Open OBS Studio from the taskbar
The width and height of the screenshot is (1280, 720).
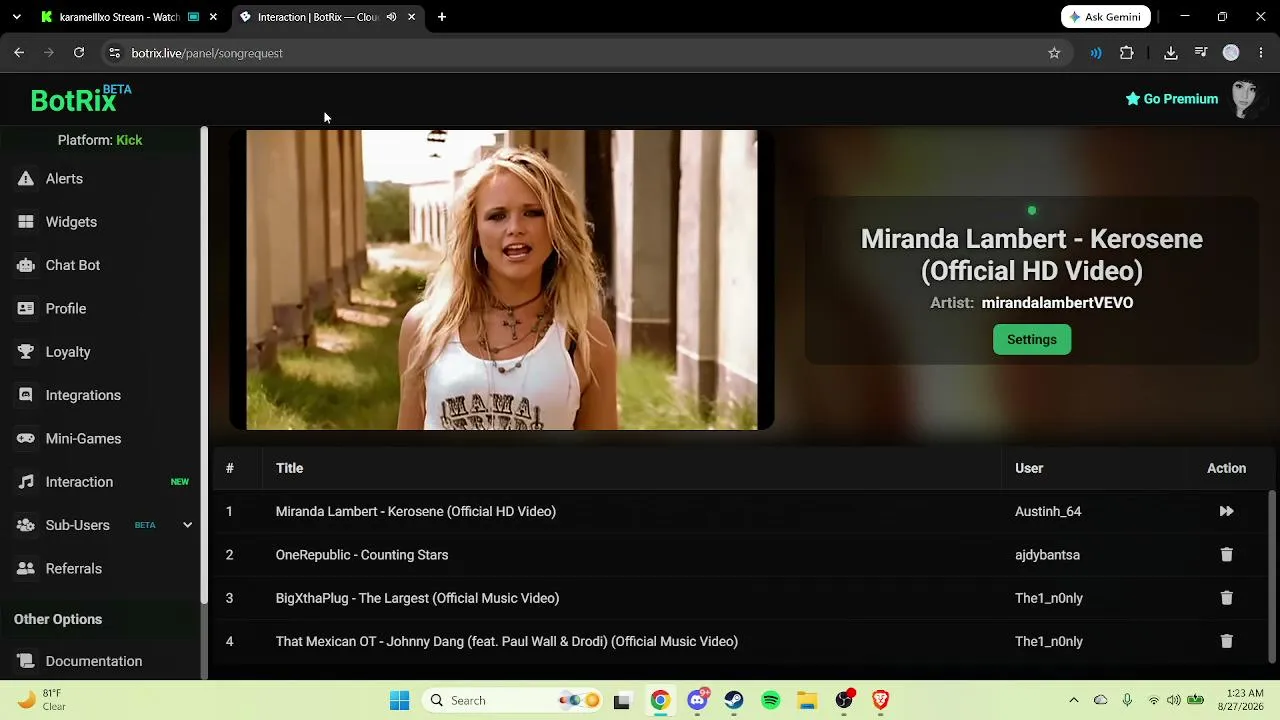[844, 700]
